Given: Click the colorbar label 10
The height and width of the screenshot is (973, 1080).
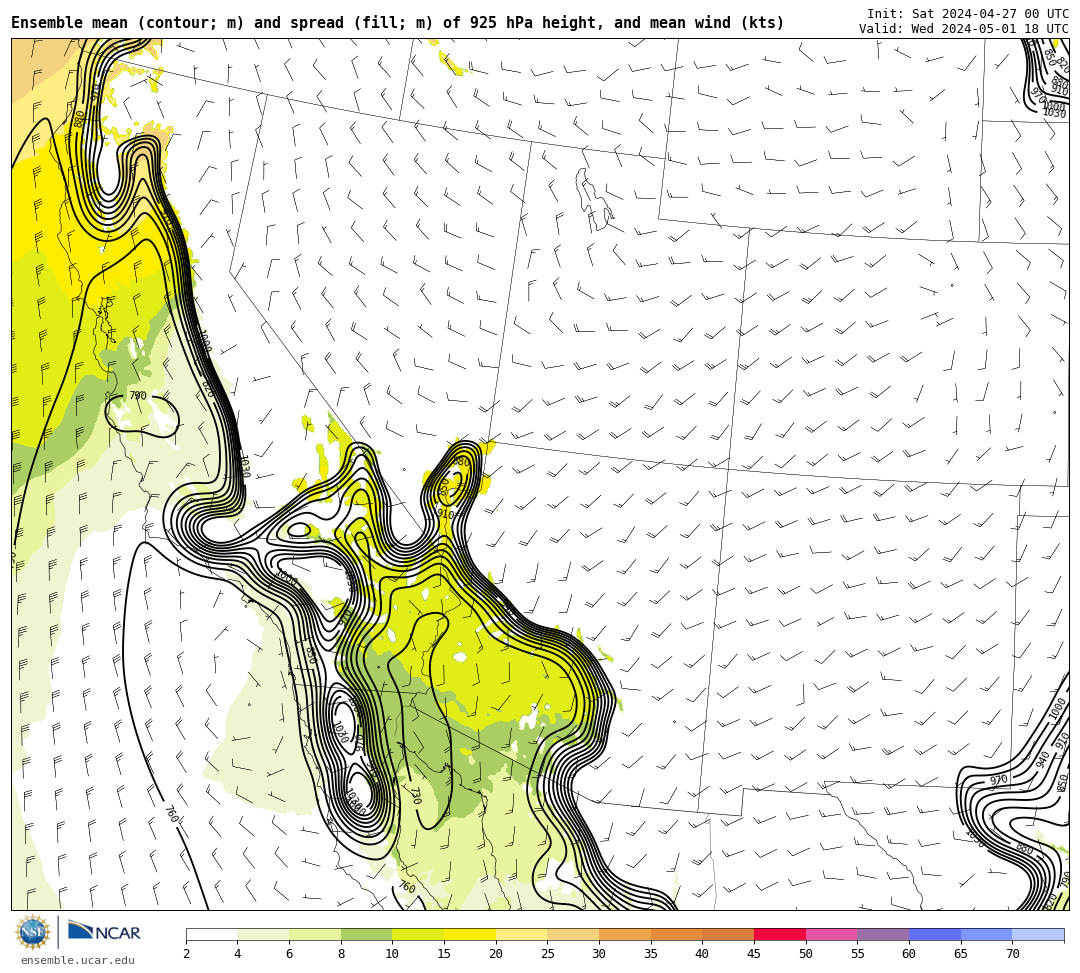Looking at the screenshot, I should [392, 954].
